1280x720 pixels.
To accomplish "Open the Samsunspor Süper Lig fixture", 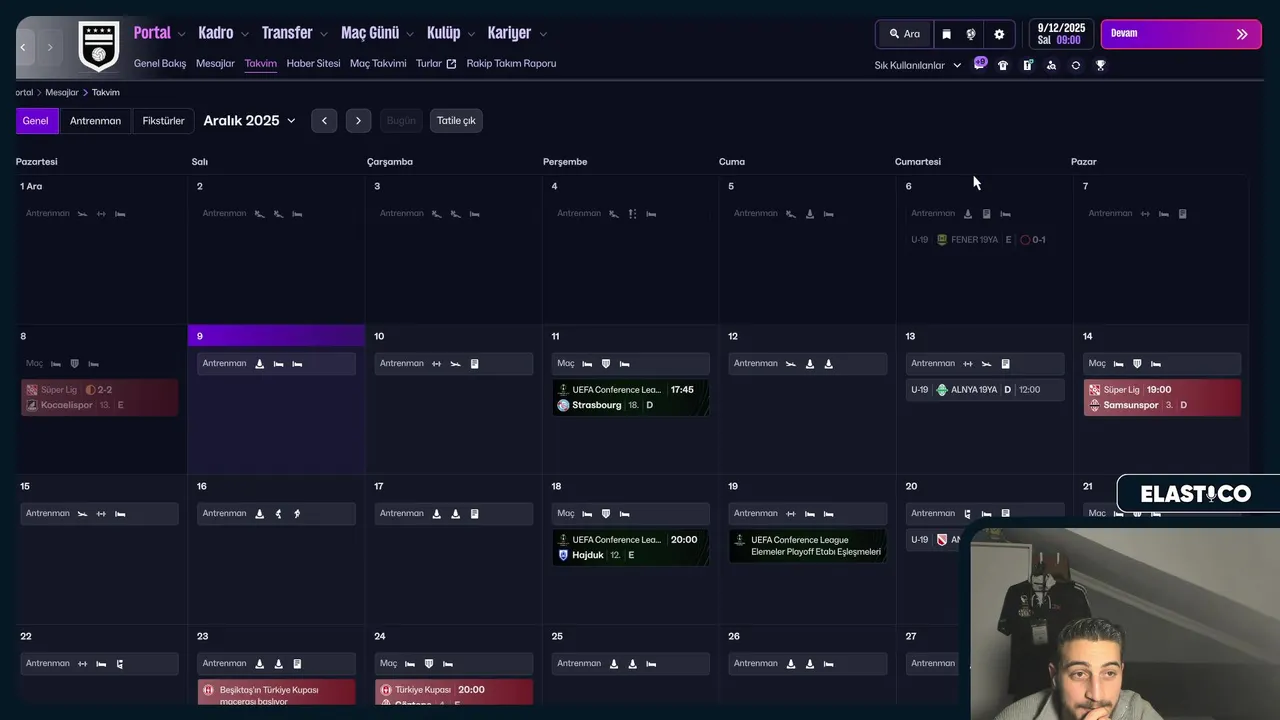I will point(1163,397).
